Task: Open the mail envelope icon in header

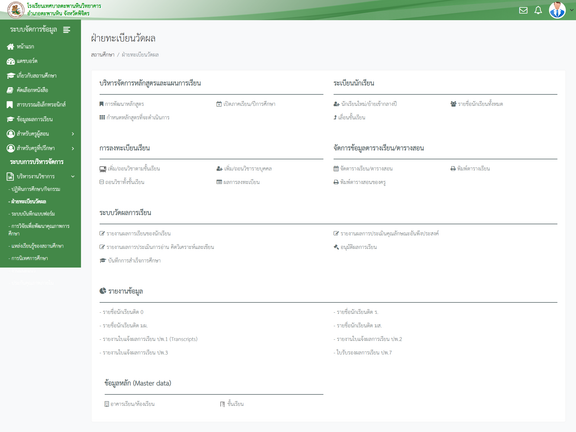Action: click(523, 10)
